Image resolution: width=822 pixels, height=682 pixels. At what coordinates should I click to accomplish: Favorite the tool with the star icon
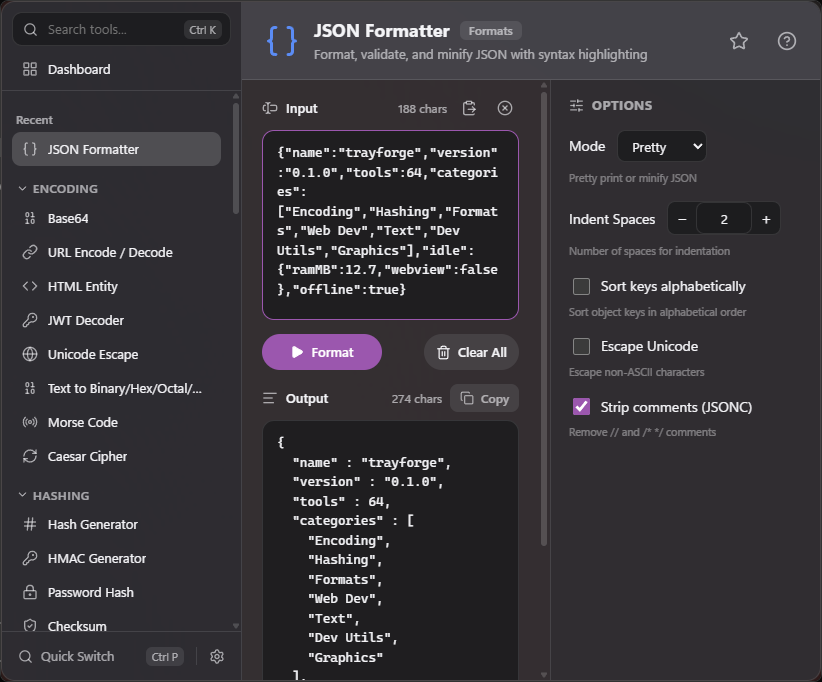[739, 41]
